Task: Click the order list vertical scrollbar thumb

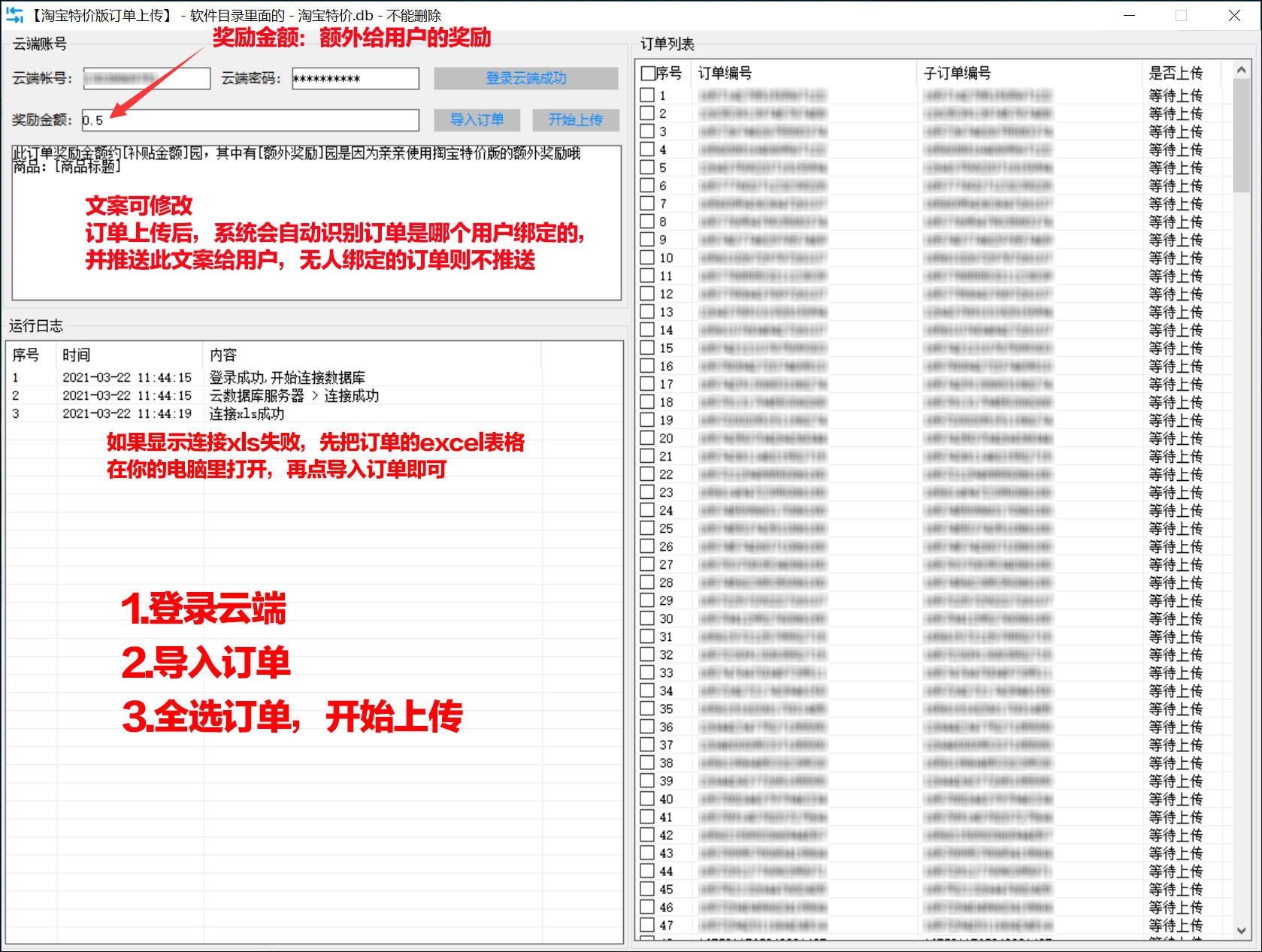Action: tap(1241, 135)
